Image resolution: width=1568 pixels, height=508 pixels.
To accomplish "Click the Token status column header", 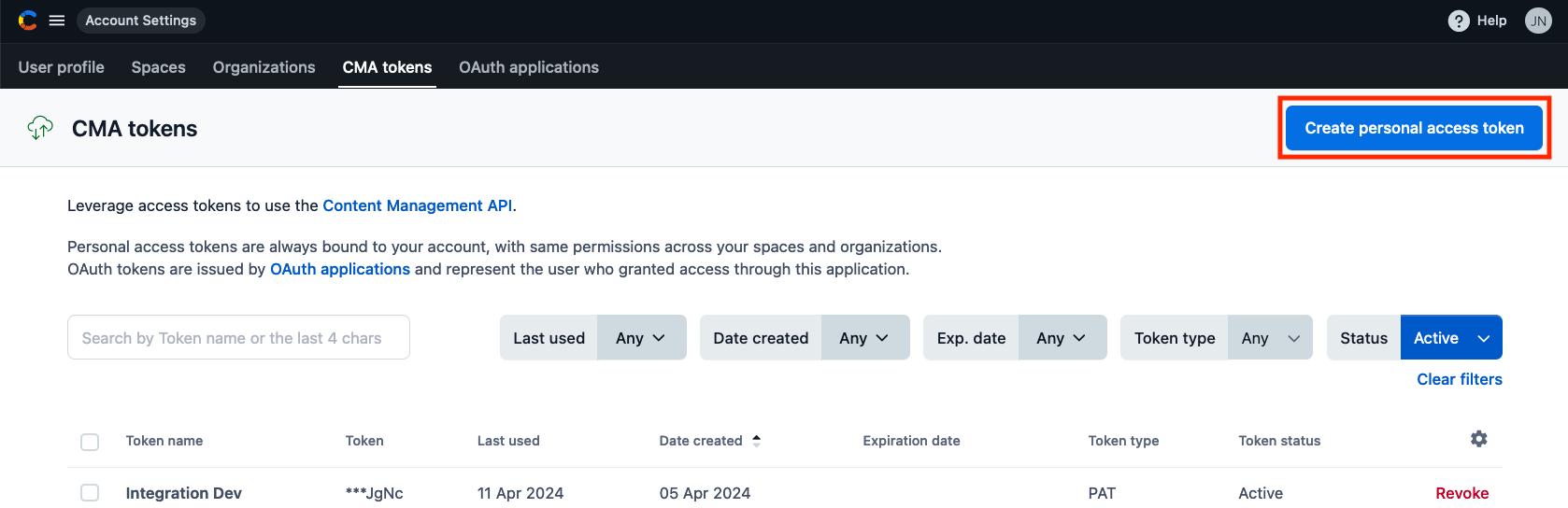I will point(1279,441).
